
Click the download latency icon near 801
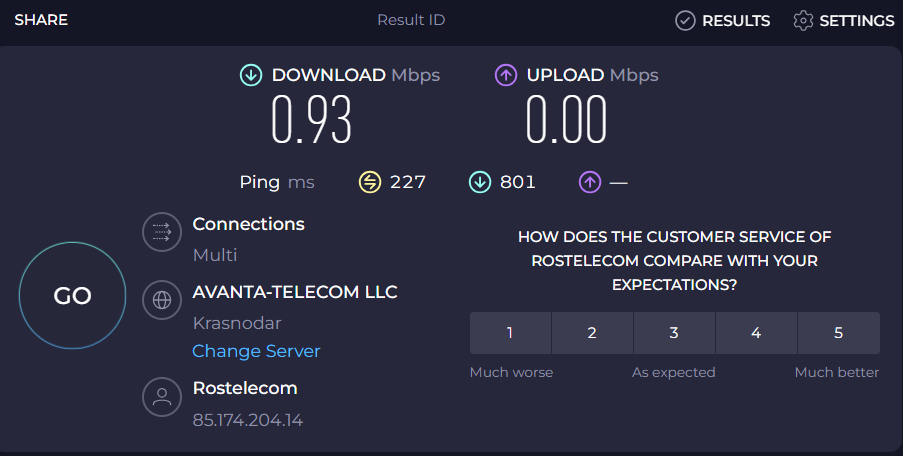tap(480, 182)
